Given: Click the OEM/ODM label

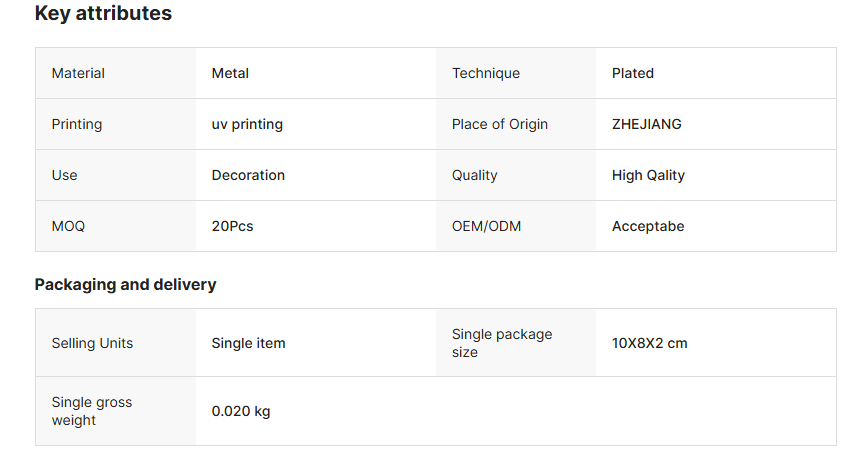Looking at the screenshot, I should click(x=486, y=226).
